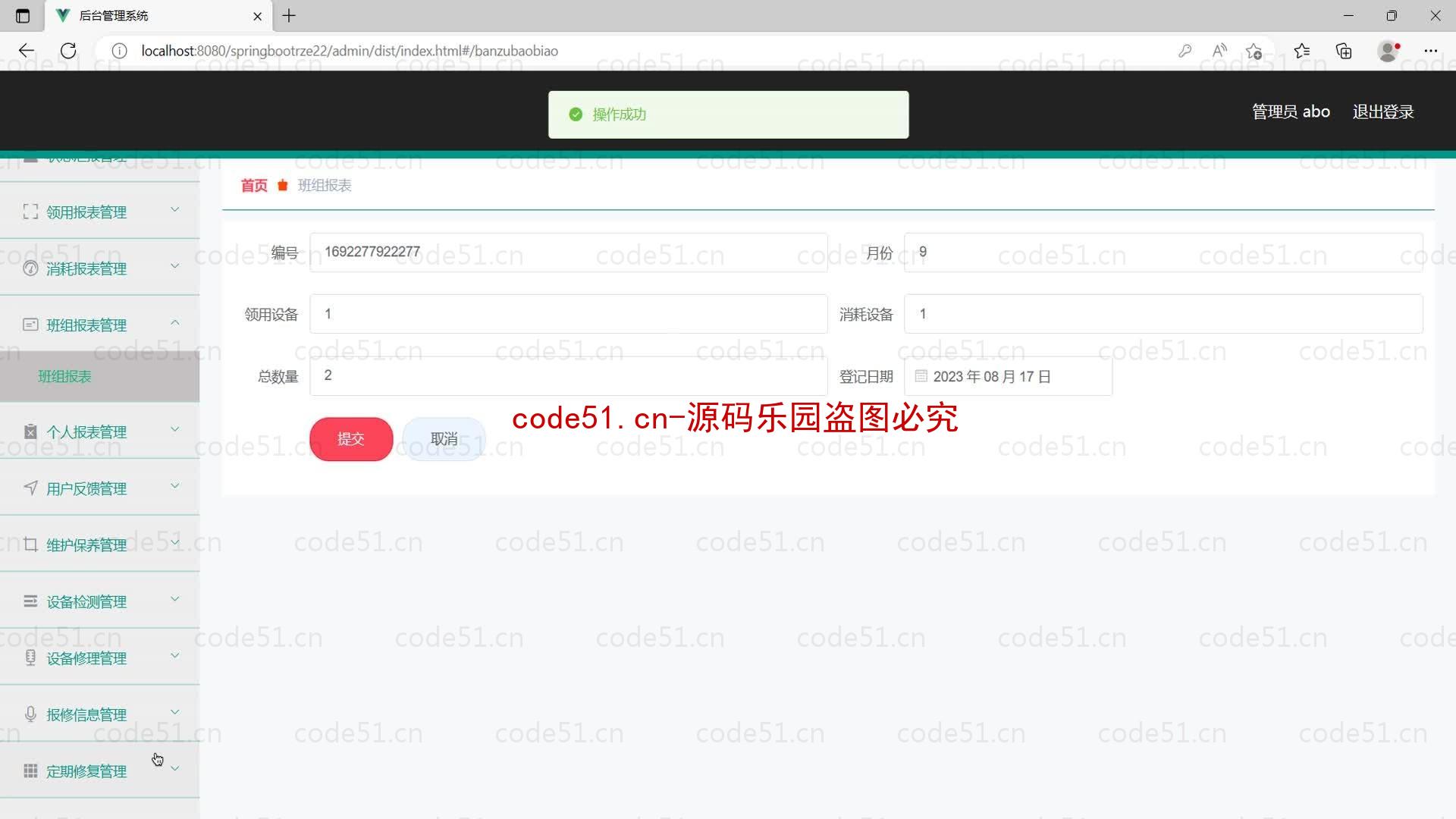The image size is (1456, 819).
Task: Click the 用户反馈管理 arrow icon
Action: click(x=30, y=488)
